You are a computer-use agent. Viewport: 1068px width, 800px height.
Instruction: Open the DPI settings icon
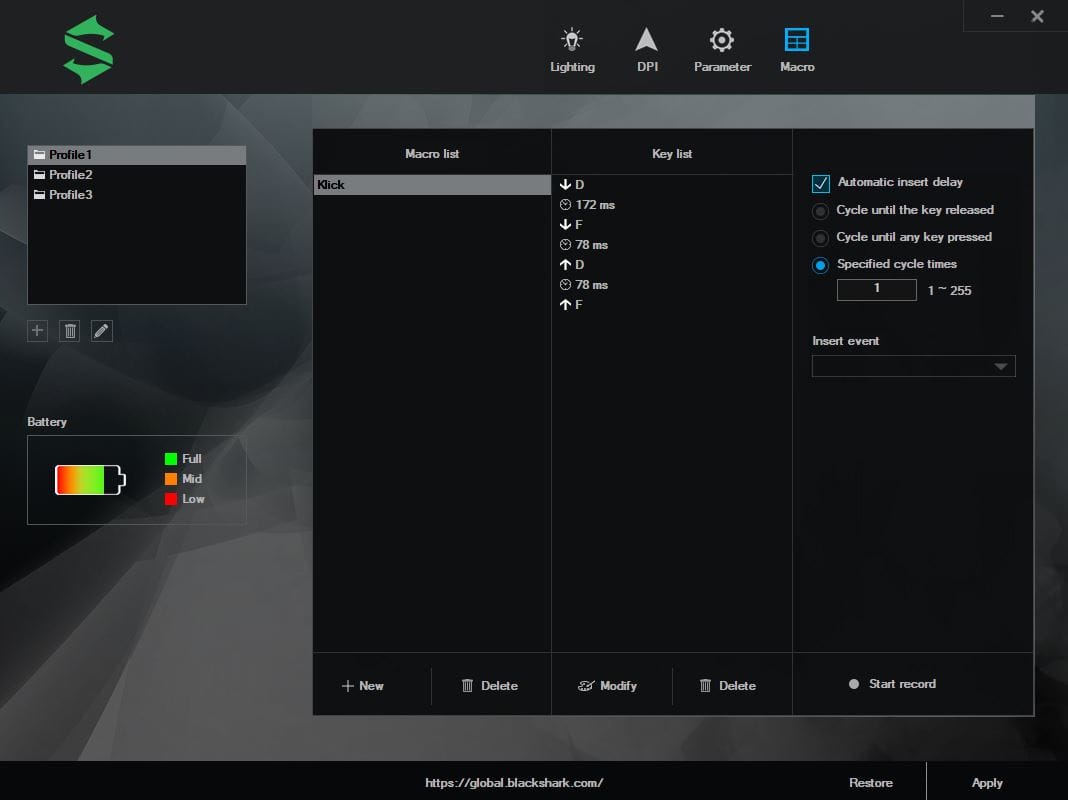[x=647, y=41]
